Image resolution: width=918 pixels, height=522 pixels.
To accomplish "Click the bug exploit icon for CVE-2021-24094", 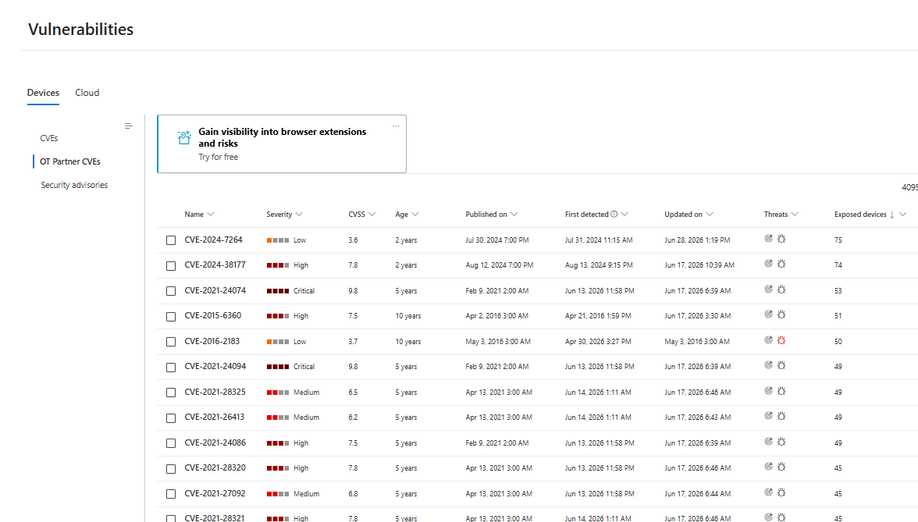I will (782, 365).
